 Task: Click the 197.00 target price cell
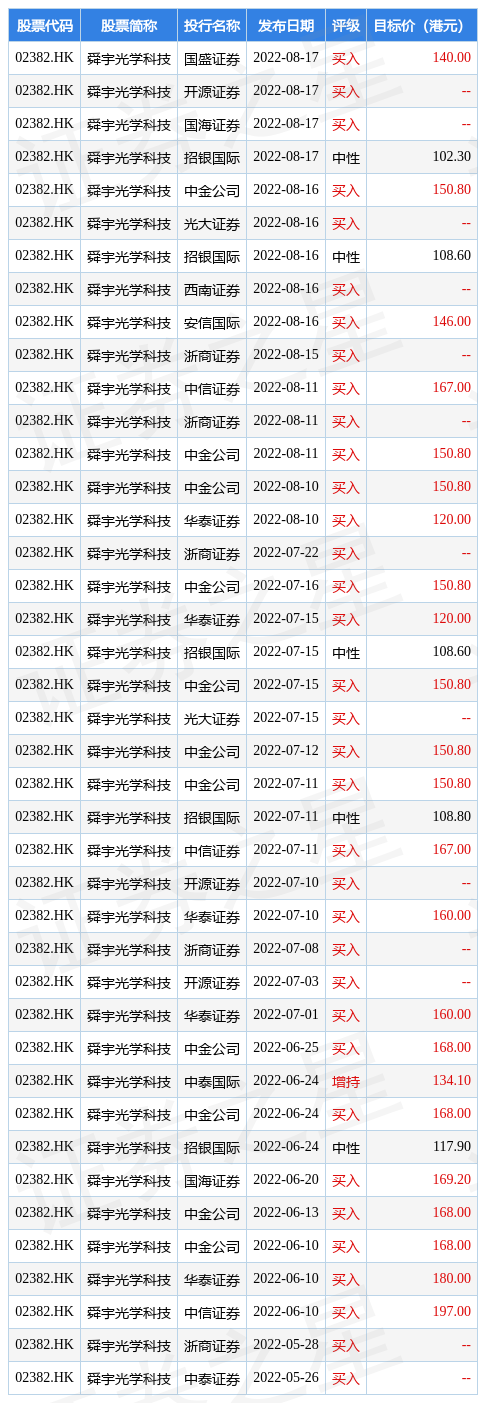pyautogui.click(x=451, y=1312)
